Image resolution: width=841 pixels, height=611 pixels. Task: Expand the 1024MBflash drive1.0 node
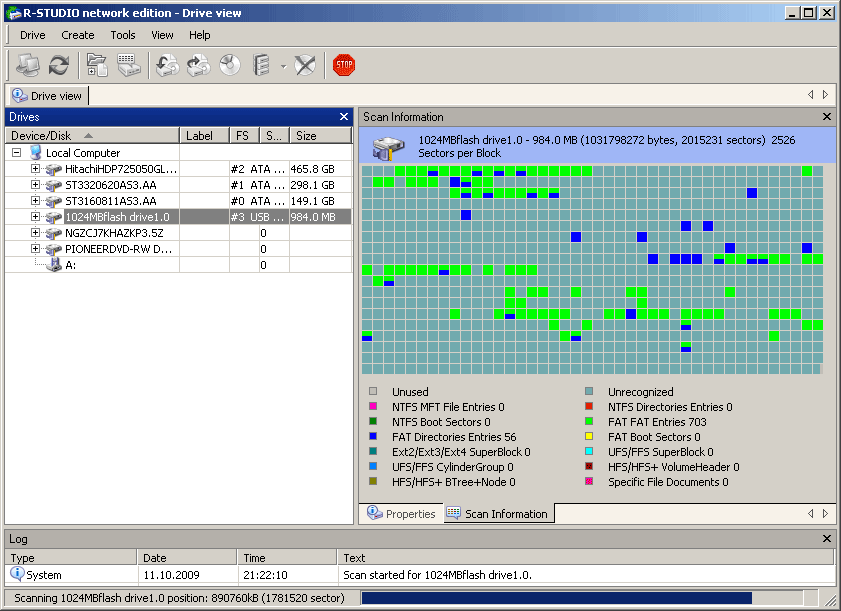point(35,217)
